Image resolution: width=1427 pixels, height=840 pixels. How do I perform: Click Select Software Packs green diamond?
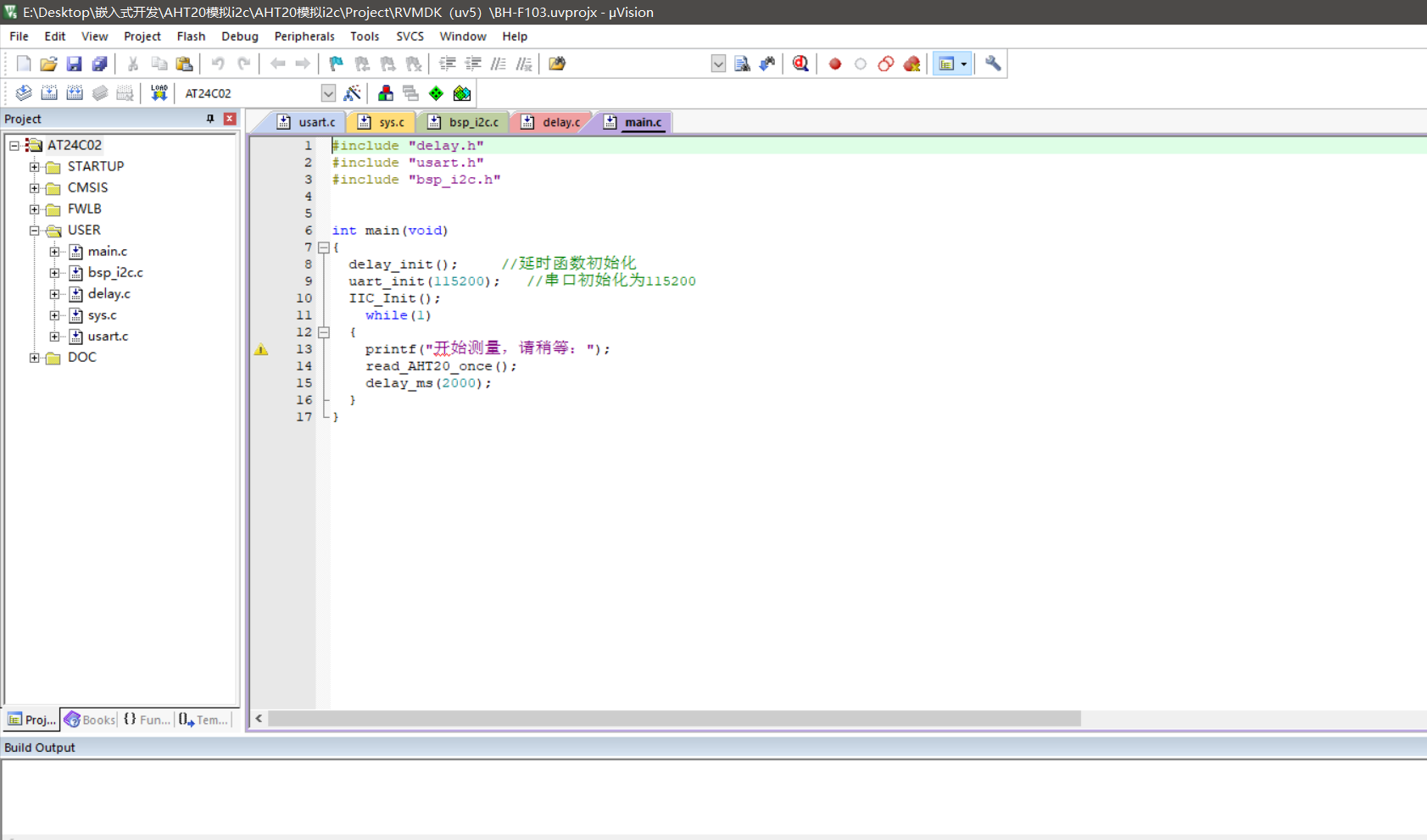tap(436, 93)
